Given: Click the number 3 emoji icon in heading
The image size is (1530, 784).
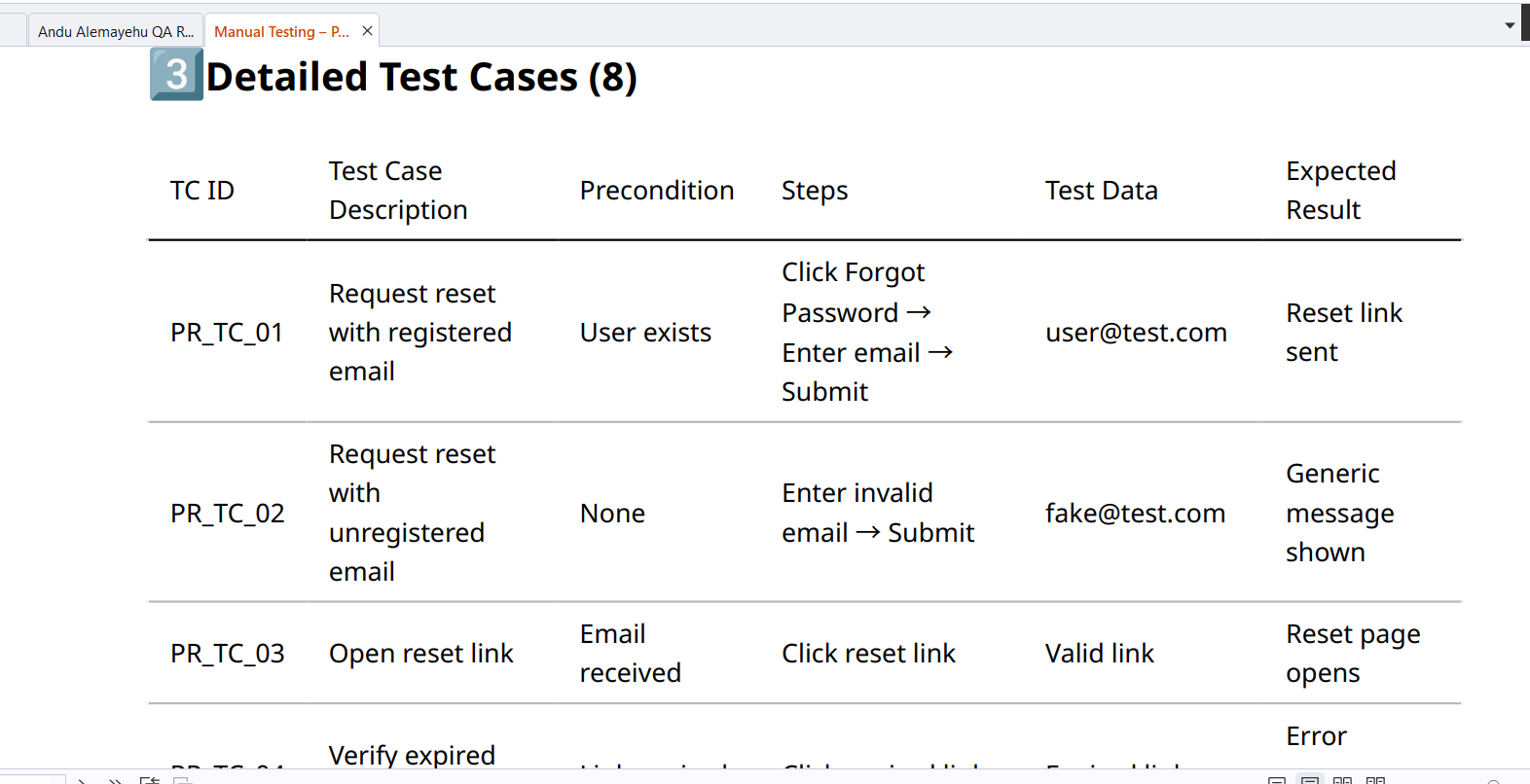Looking at the screenshot, I should click(x=176, y=75).
